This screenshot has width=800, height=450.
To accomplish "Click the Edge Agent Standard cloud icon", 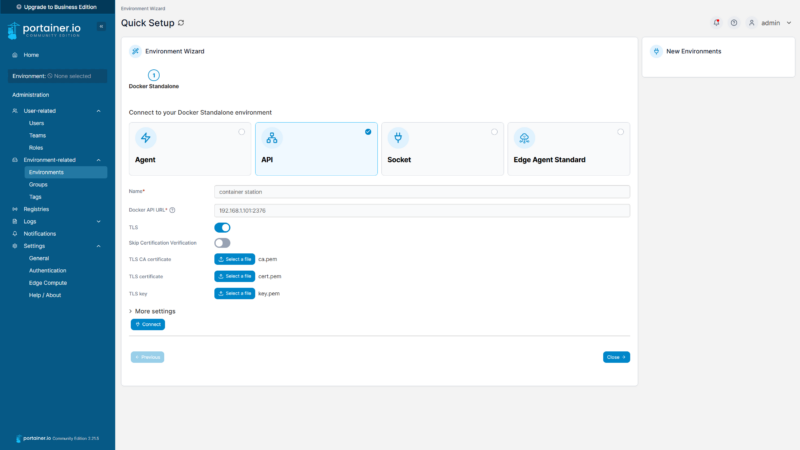I will tap(524, 139).
